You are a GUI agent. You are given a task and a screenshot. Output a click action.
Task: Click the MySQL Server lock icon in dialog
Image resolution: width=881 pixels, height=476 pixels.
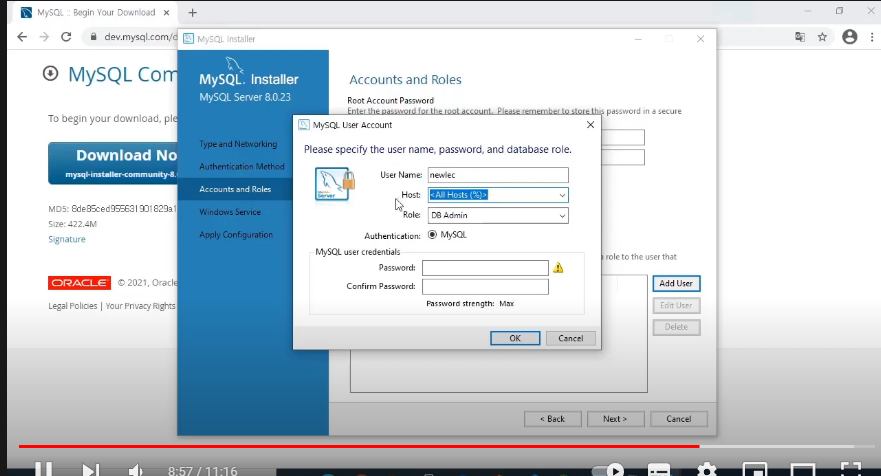335,184
